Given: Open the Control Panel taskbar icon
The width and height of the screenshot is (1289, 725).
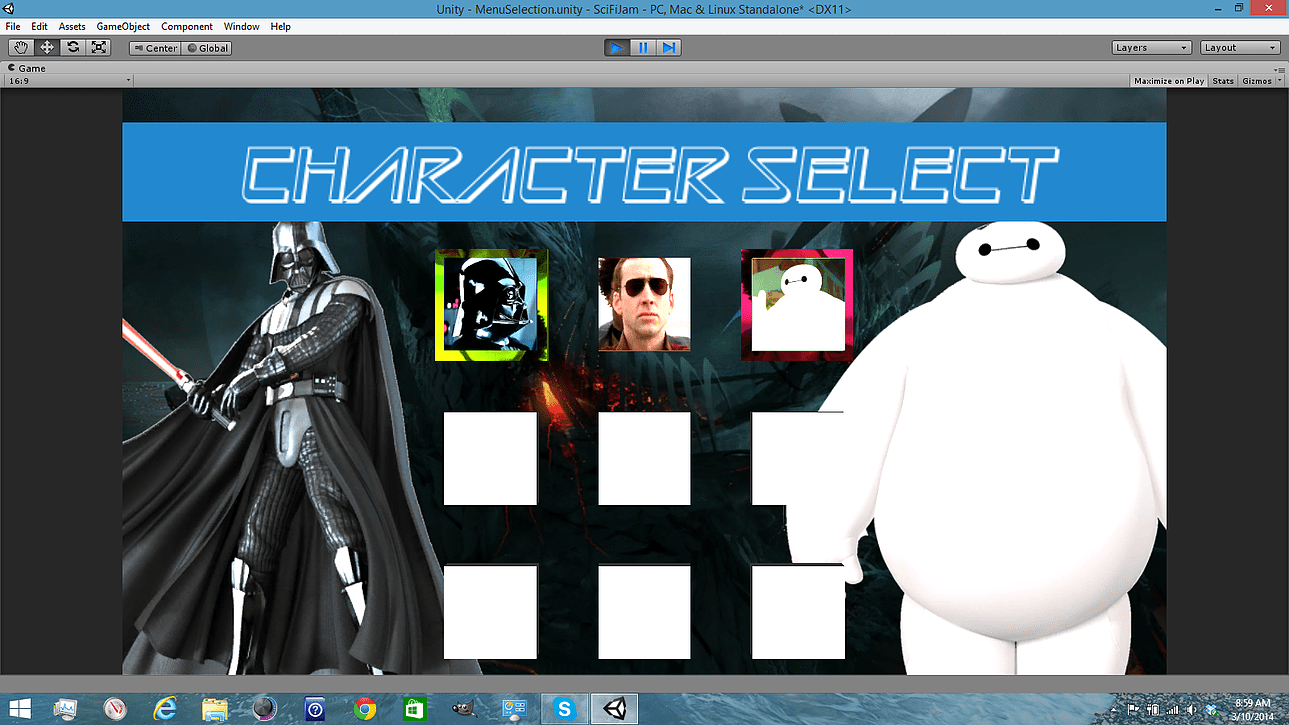Looking at the screenshot, I should [515, 709].
